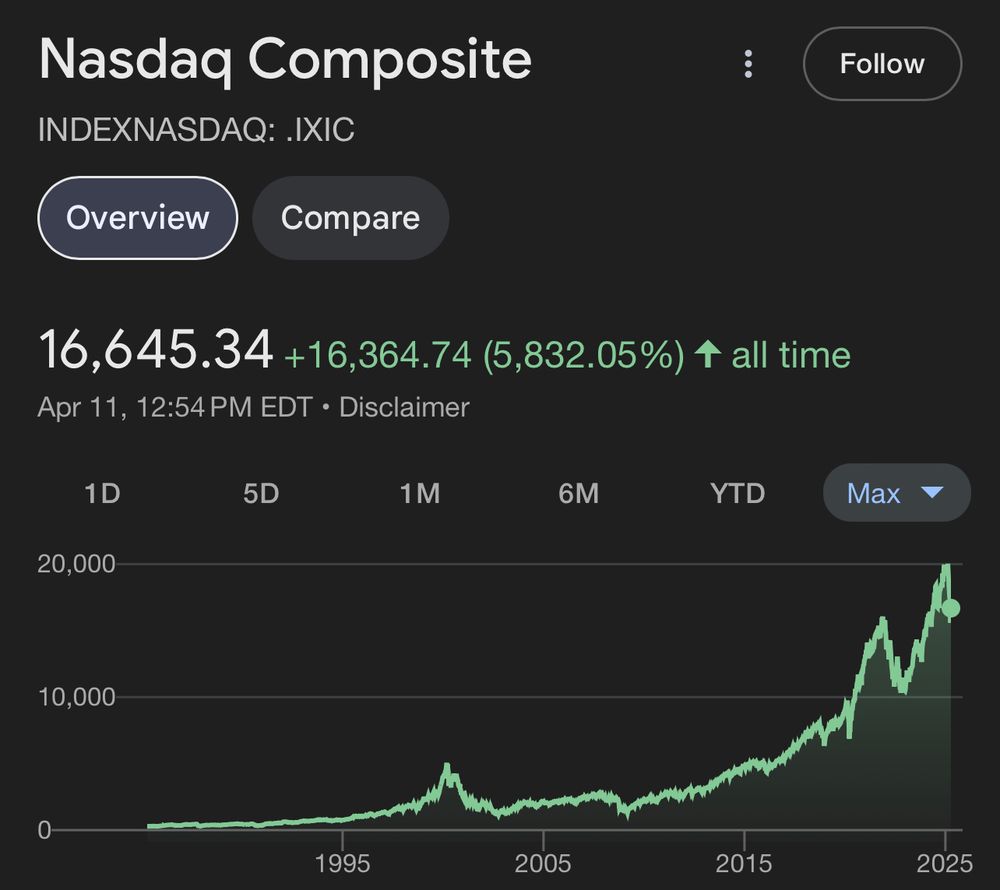Select the YTD time range
The height and width of the screenshot is (890, 1000).
click(737, 493)
